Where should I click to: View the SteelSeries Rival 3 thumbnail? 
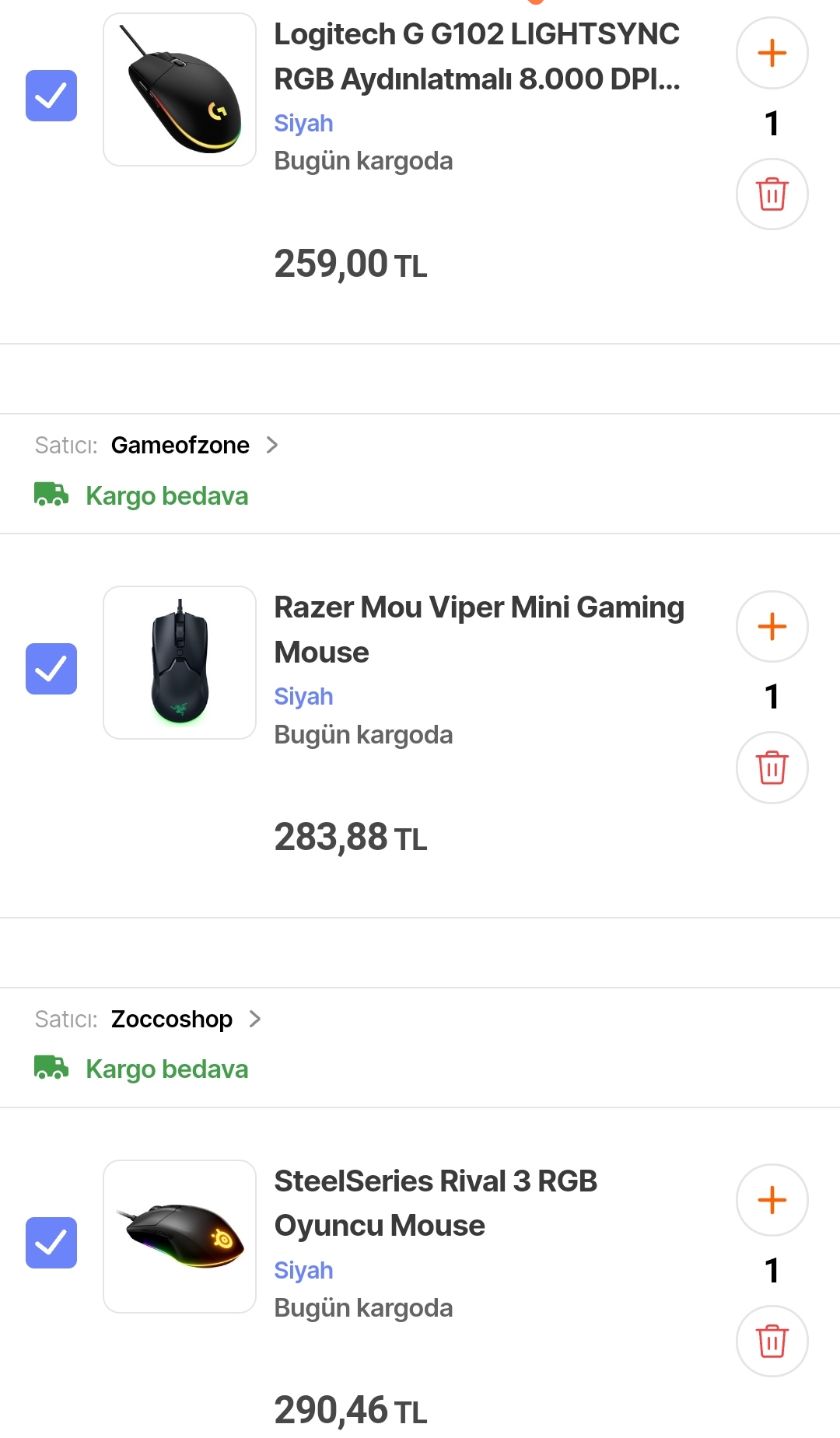pos(180,1237)
